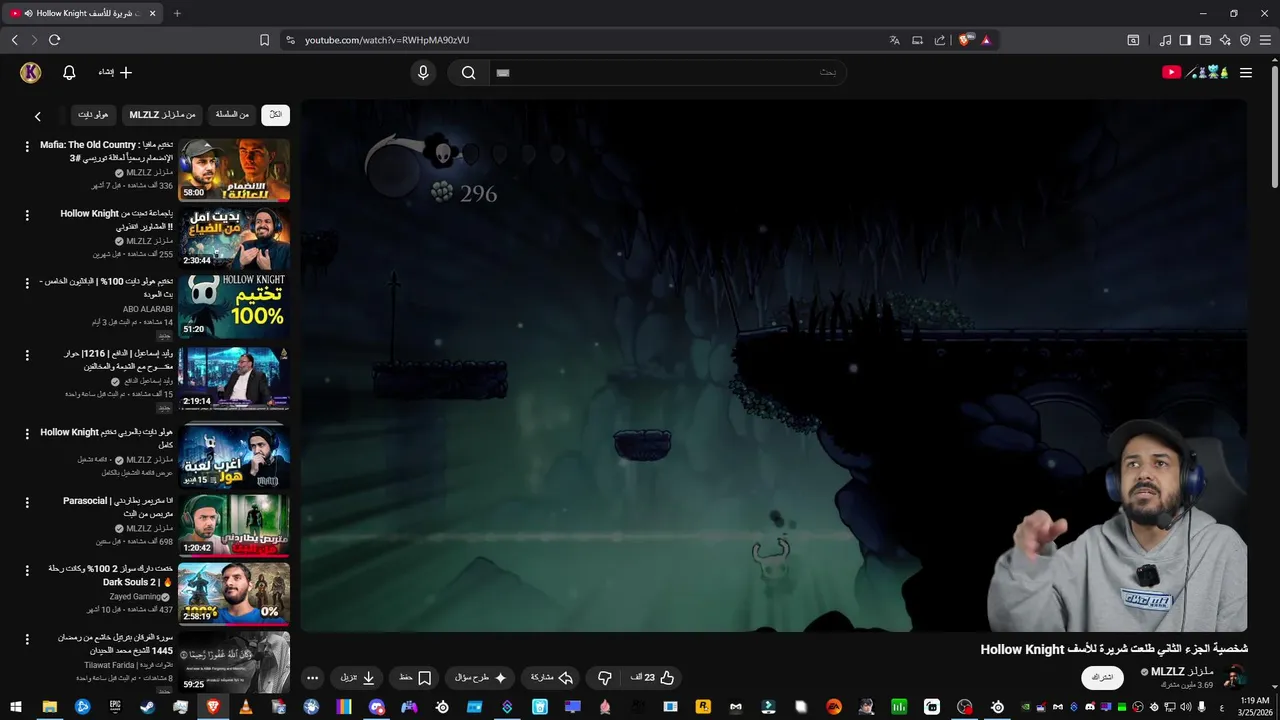
Task: Open the page translate icon in the address bar
Action: 894,40
